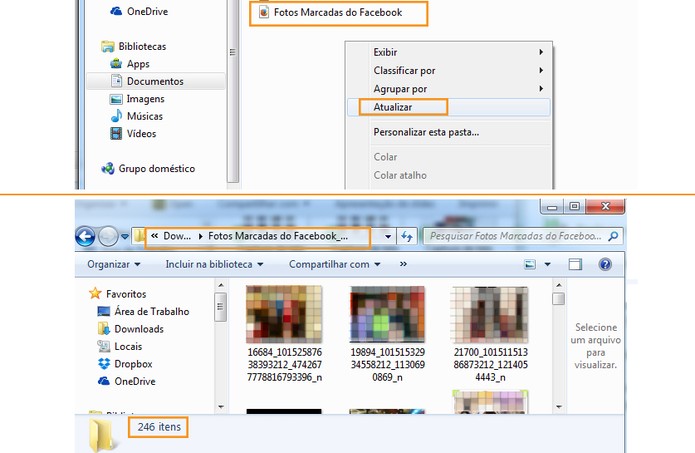
Task: Close the lower Explorer window
Action: [605, 207]
